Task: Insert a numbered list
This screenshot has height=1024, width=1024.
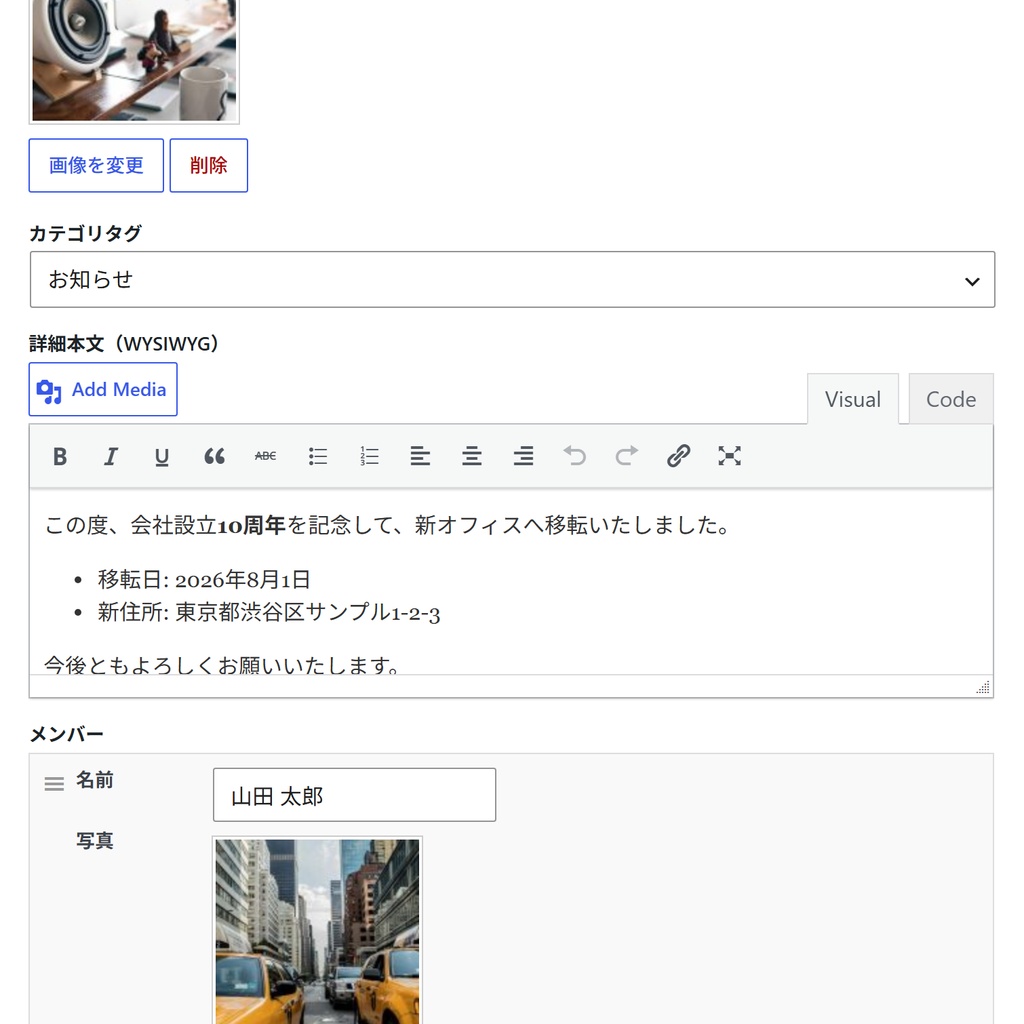Action: [x=369, y=456]
